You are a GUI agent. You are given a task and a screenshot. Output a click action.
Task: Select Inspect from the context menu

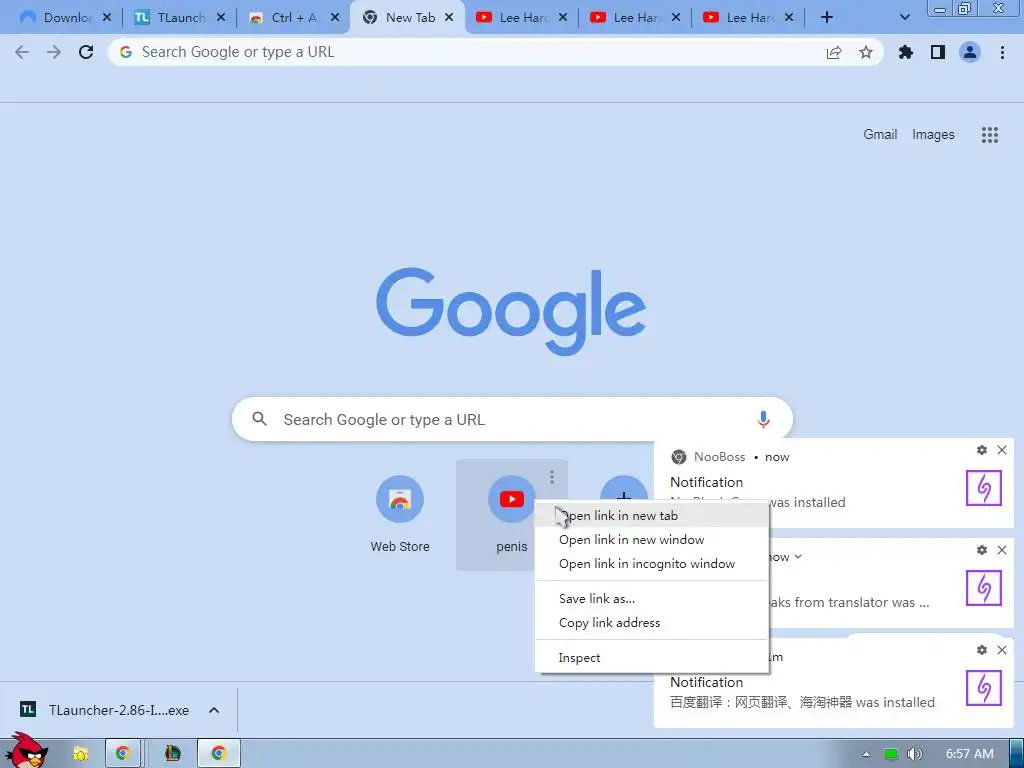point(651,658)
